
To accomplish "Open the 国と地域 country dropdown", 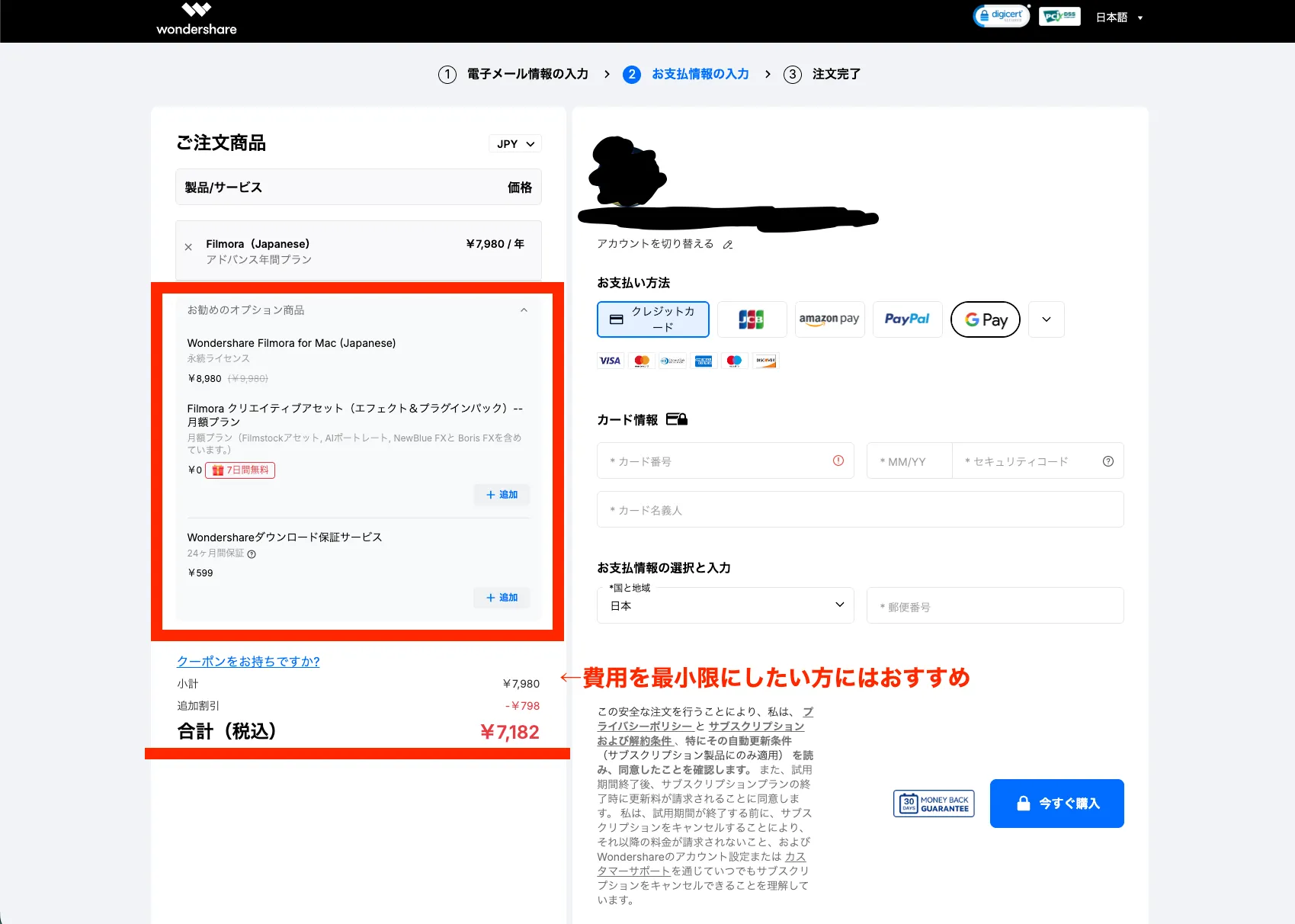I will 725,605.
